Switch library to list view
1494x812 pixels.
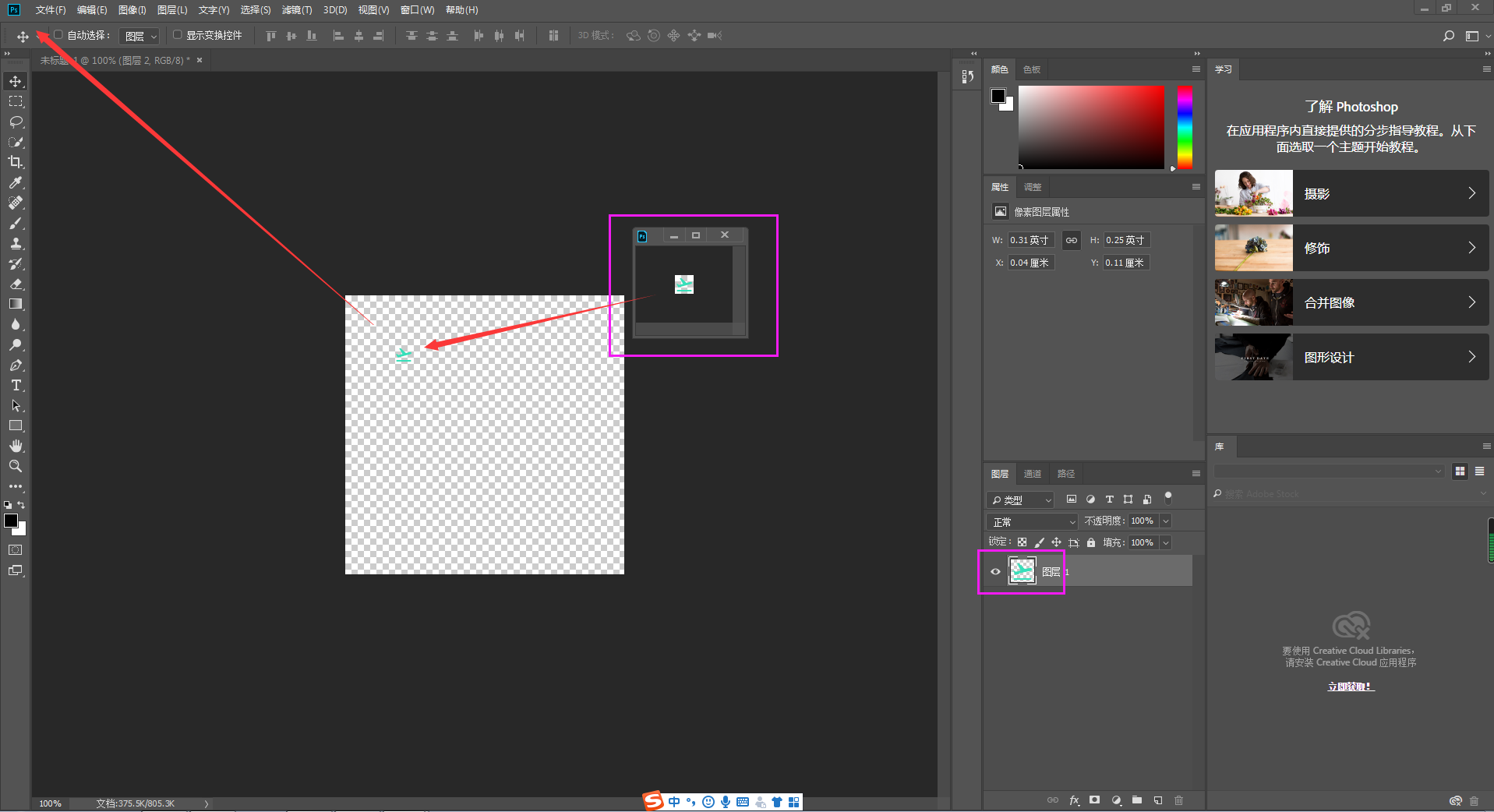coord(1479,471)
